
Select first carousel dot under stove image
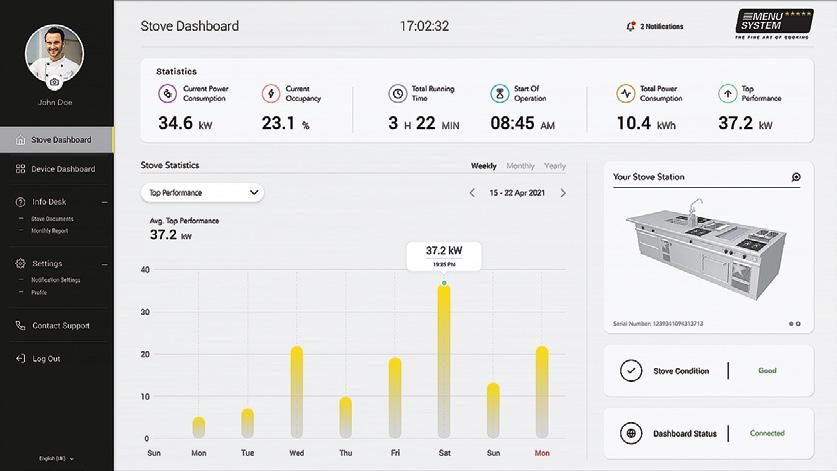tap(791, 324)
